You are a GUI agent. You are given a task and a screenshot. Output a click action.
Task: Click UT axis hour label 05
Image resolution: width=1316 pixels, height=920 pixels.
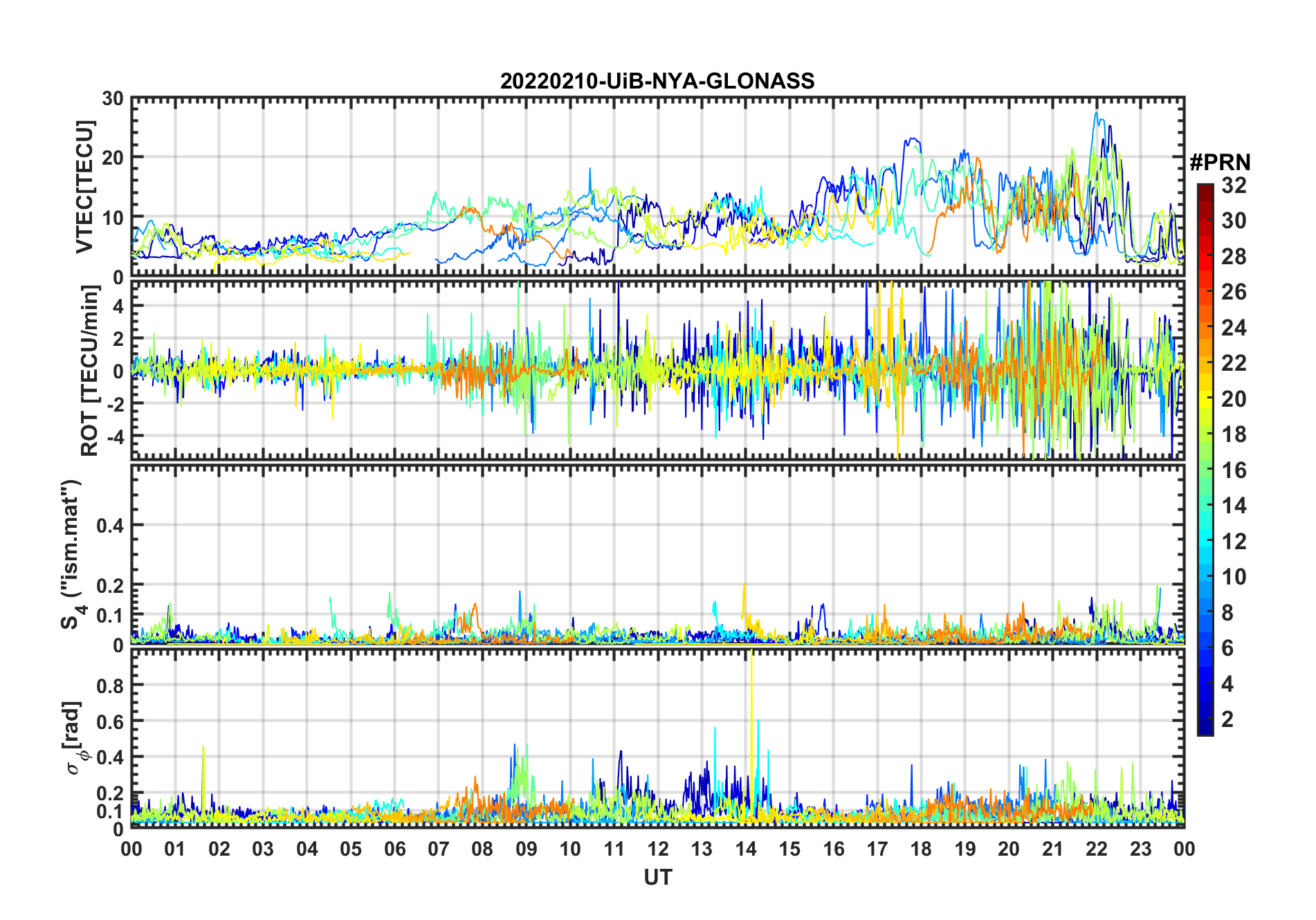pyautogui.click(x=351, y=849)
